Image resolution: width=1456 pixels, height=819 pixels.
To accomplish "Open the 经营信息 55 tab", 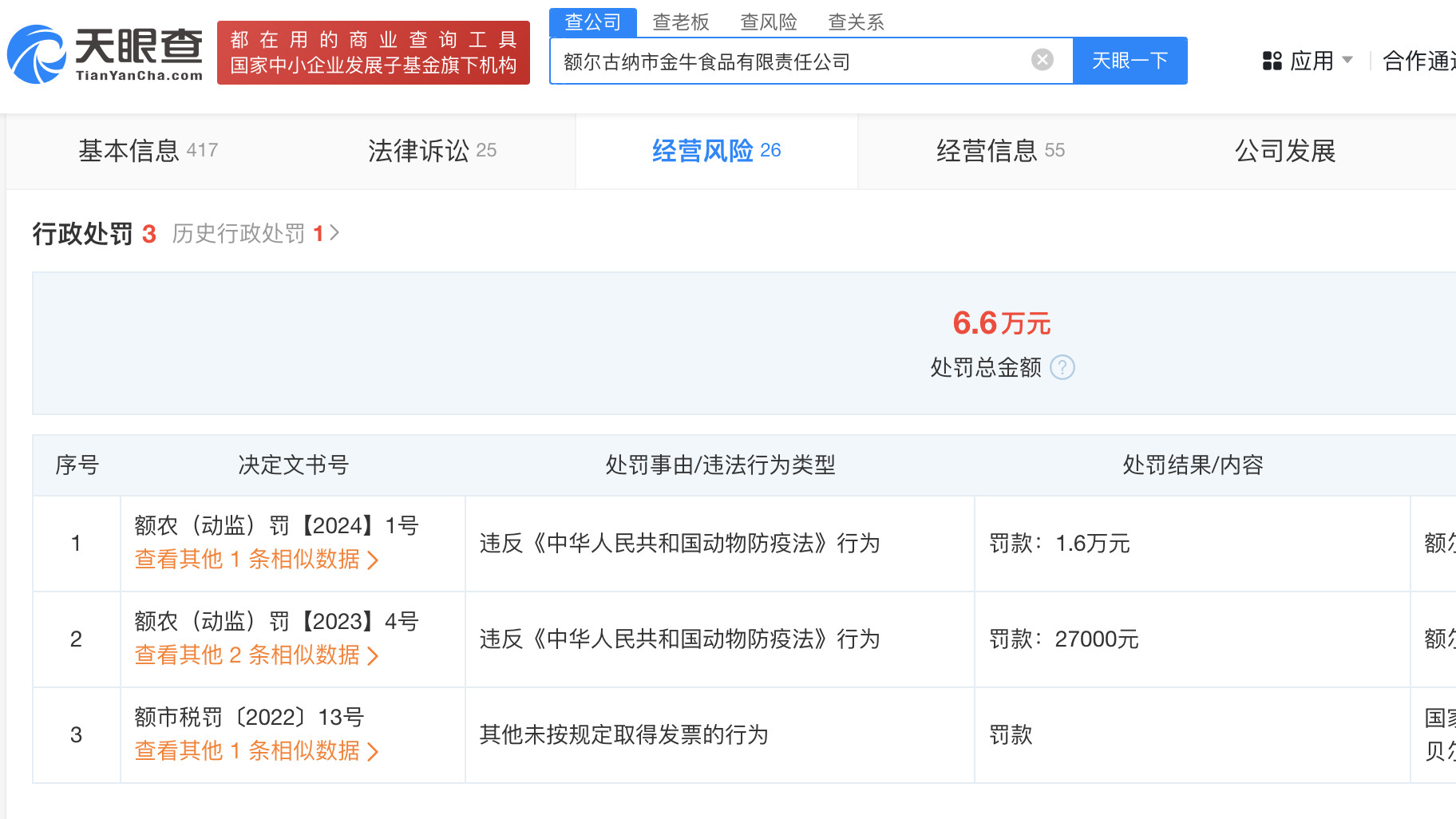I will click(x=1000, y=150).
